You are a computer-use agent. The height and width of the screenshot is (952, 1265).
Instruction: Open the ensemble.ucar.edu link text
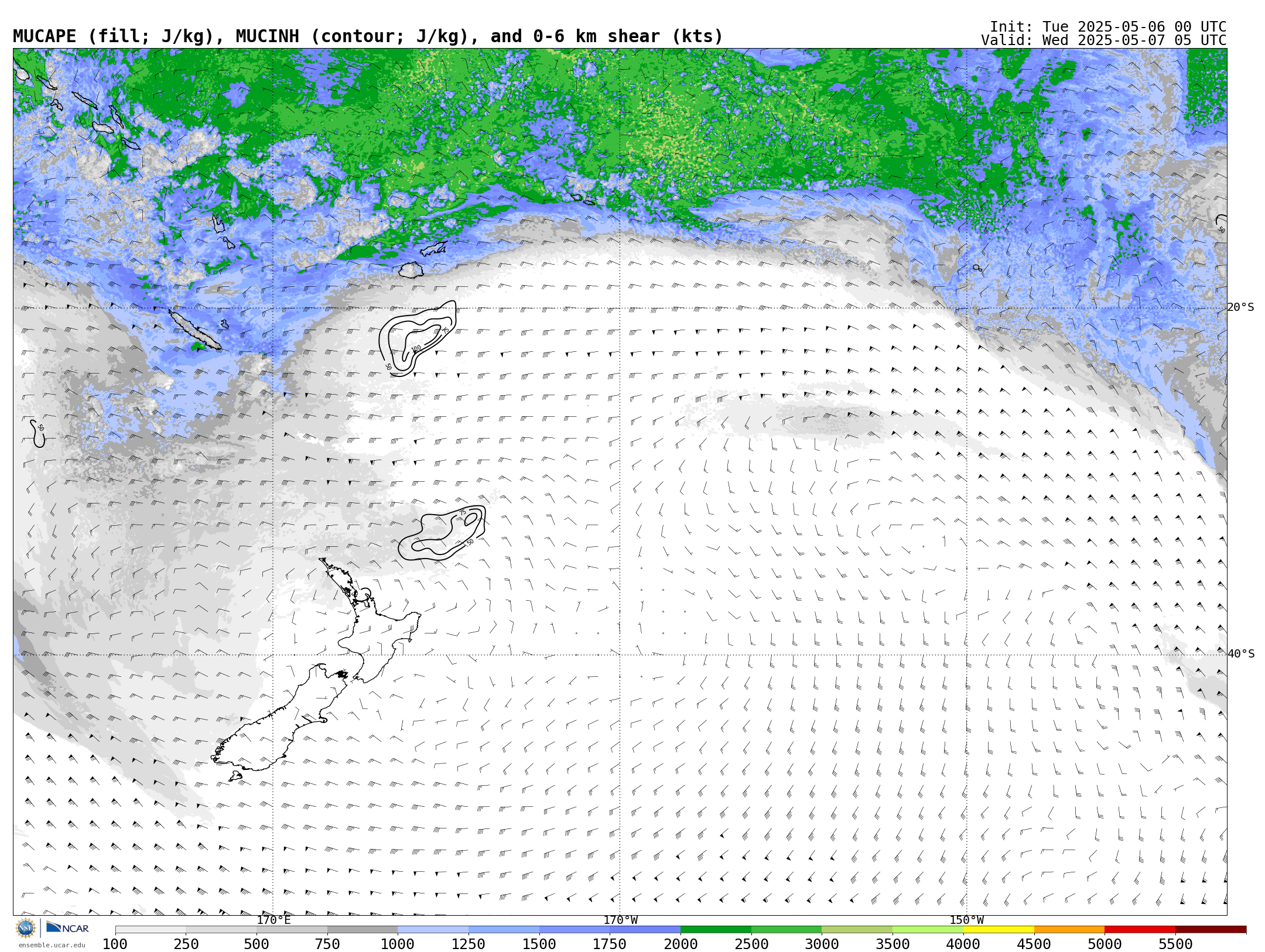pyautogui.click(x=52, y=945)
